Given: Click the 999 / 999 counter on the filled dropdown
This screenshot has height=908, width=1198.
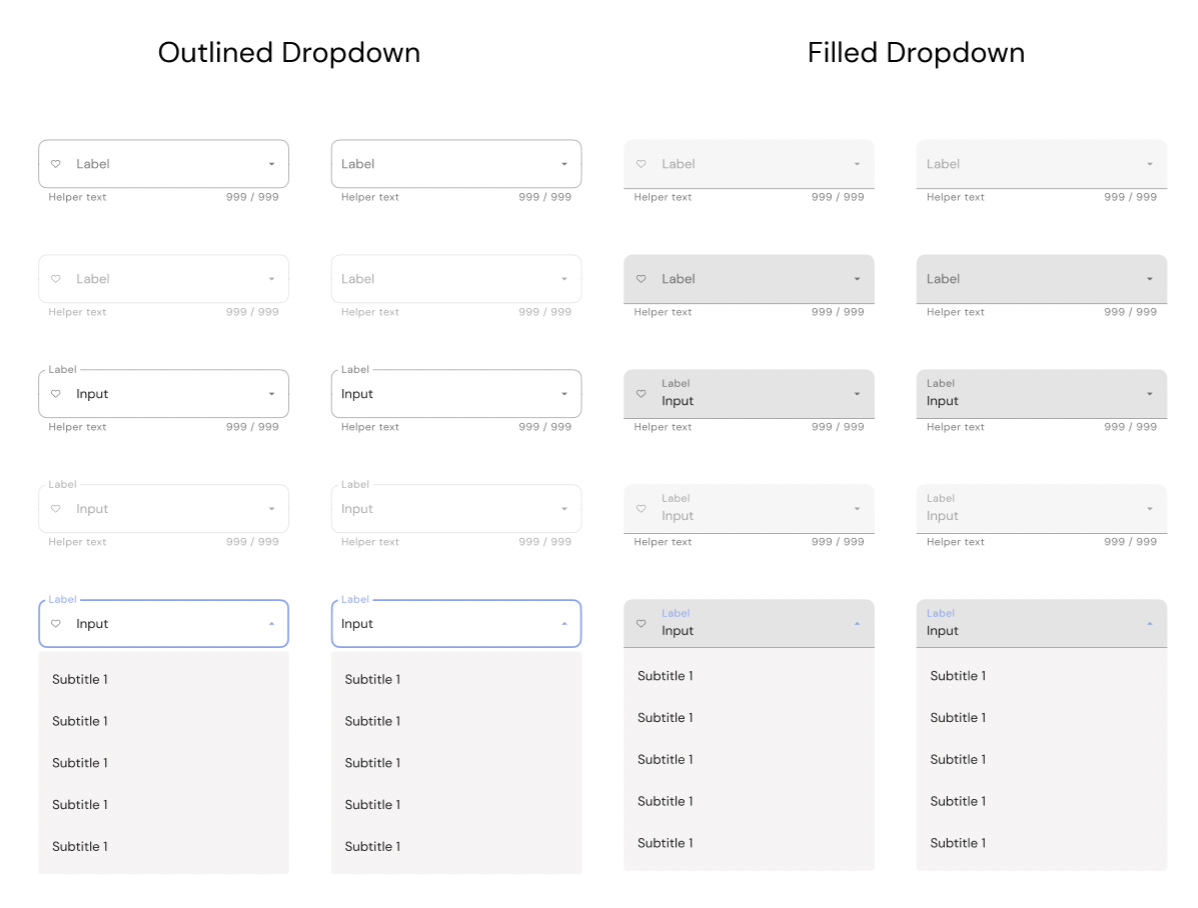Looking at the screenshot, I should (838, 197).
